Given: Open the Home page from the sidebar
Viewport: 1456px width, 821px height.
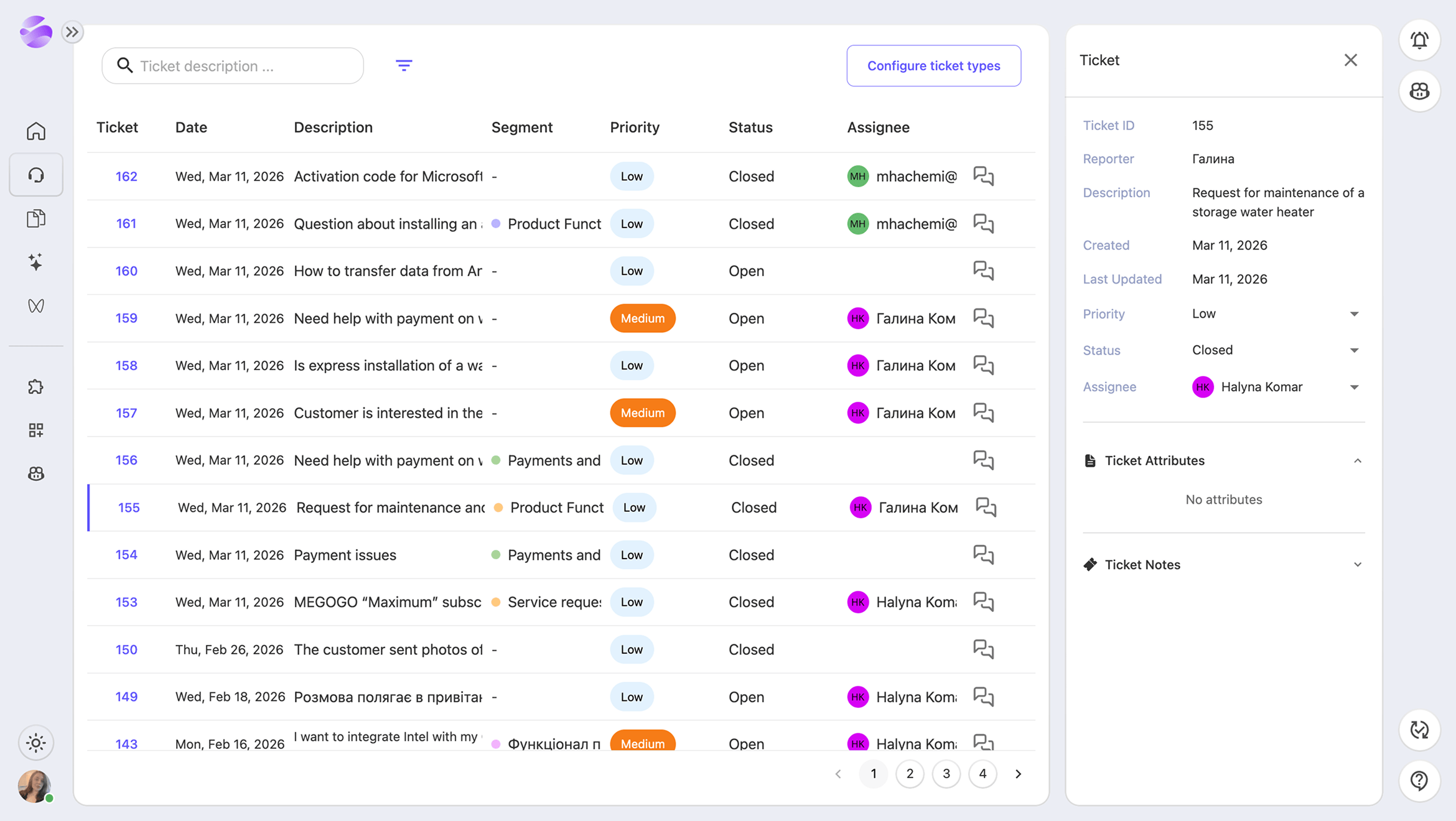Looking at the screenshot, I should (x=36, y=131).
